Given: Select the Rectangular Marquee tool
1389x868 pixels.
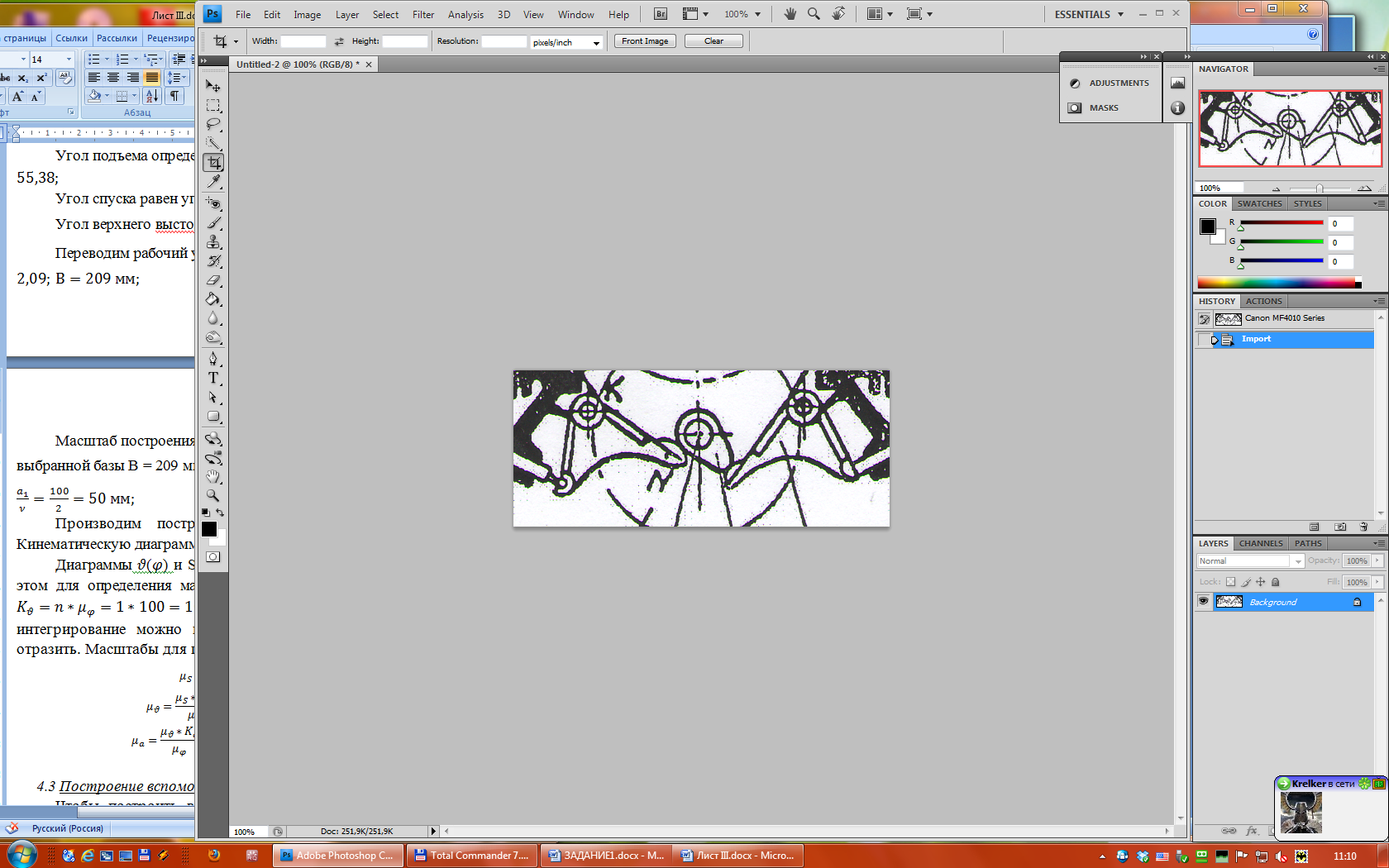Looking at the screenshot, I should pos(213,106).
